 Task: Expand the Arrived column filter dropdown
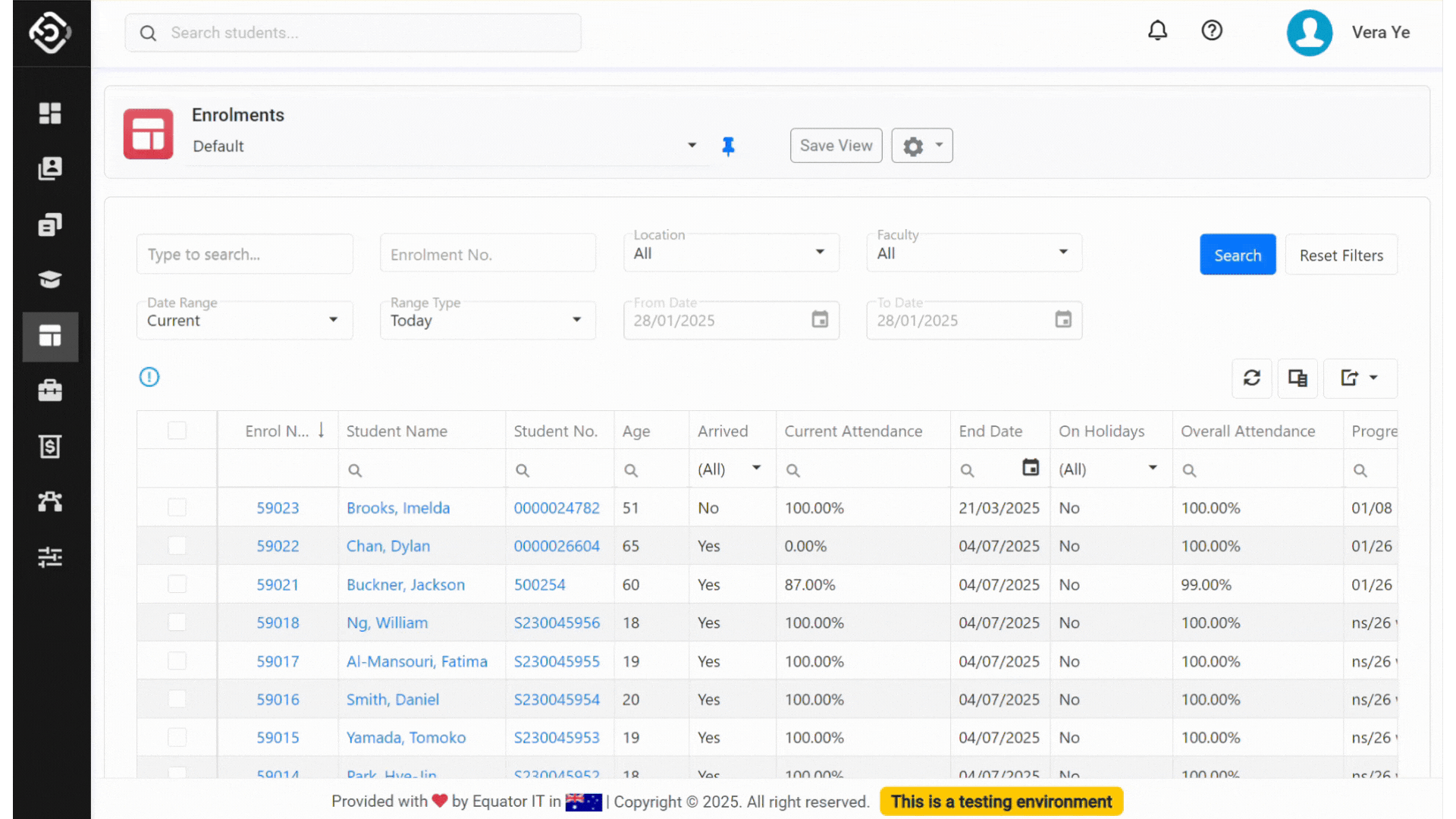pyautogui.click(x=756, y=468)
